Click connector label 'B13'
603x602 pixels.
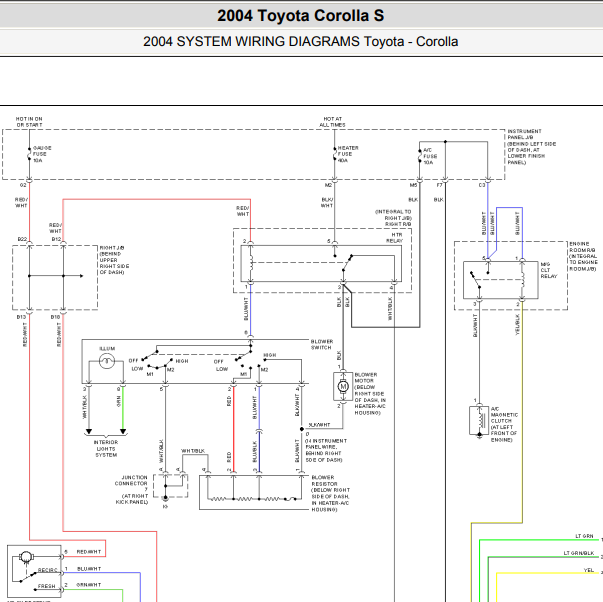[x=21, y=317]
